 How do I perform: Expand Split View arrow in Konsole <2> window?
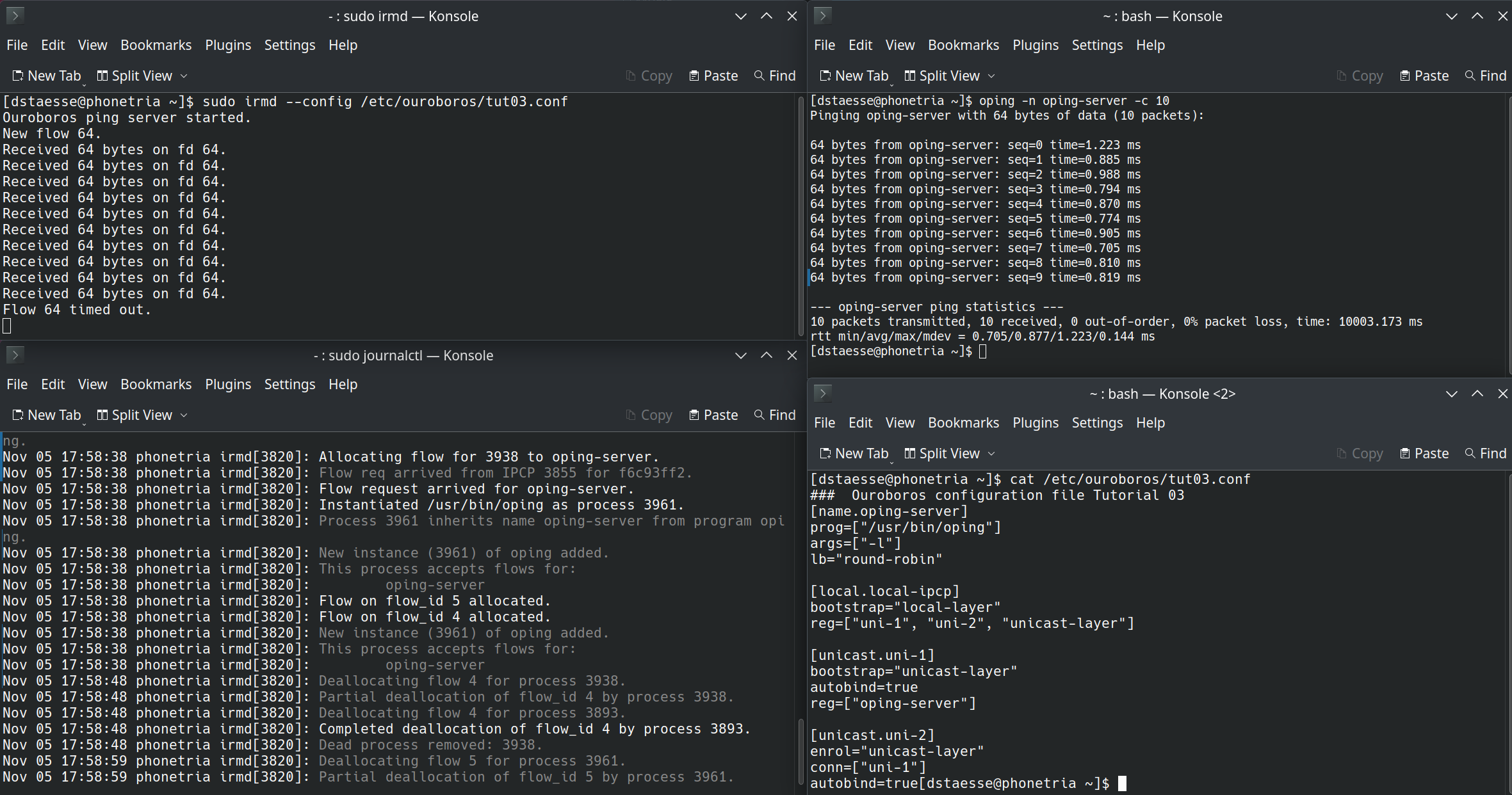pyautogui.click(x=992, y=454)
